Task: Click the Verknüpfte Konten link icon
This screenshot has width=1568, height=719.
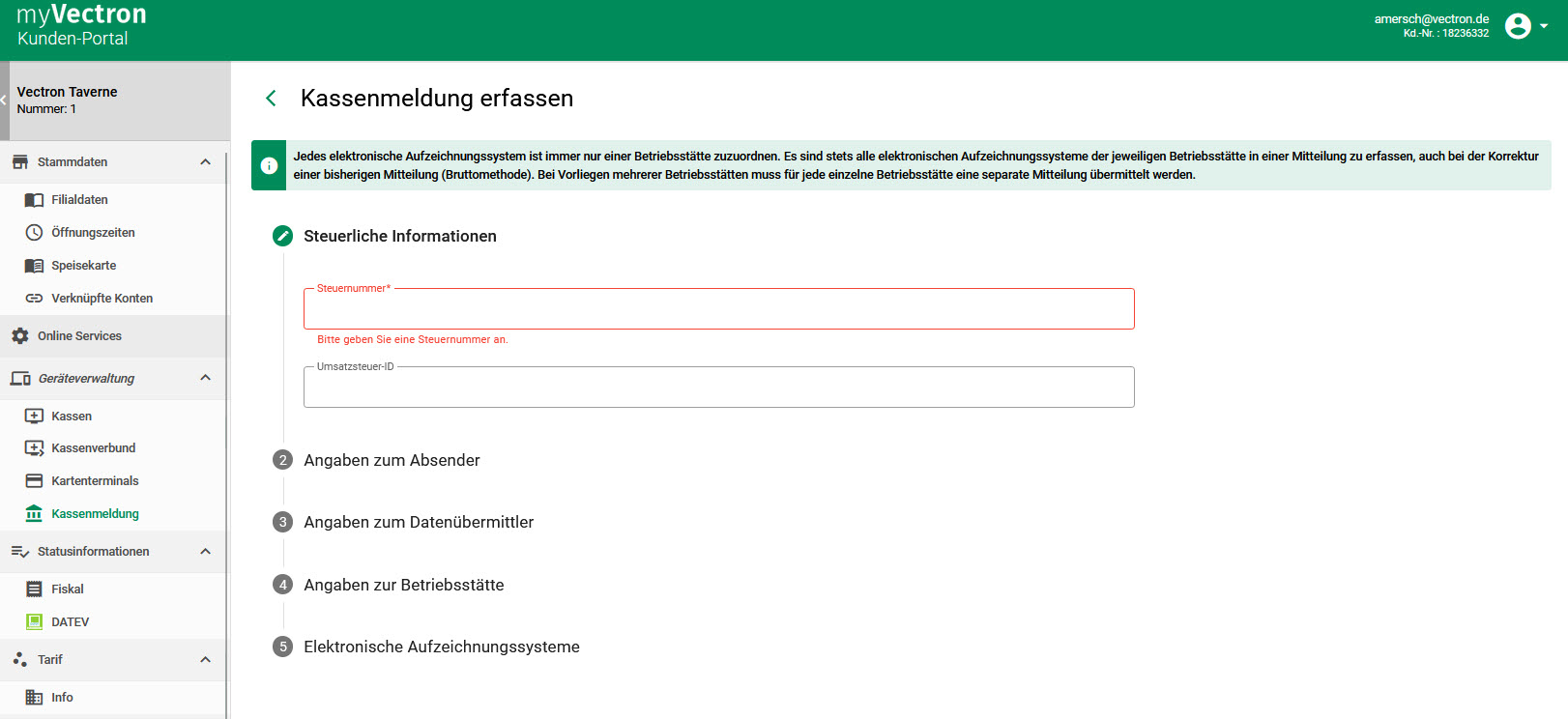Action: (x=34, y=299)
